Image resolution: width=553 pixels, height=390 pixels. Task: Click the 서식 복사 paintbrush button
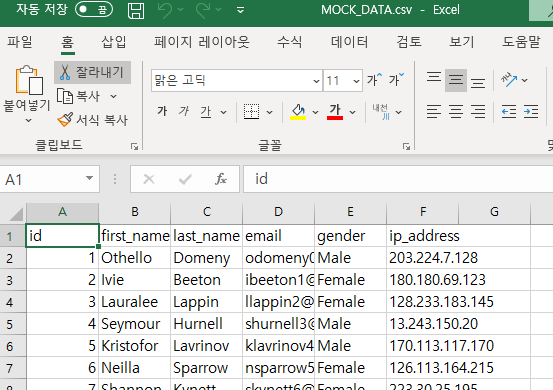point(92,120)
